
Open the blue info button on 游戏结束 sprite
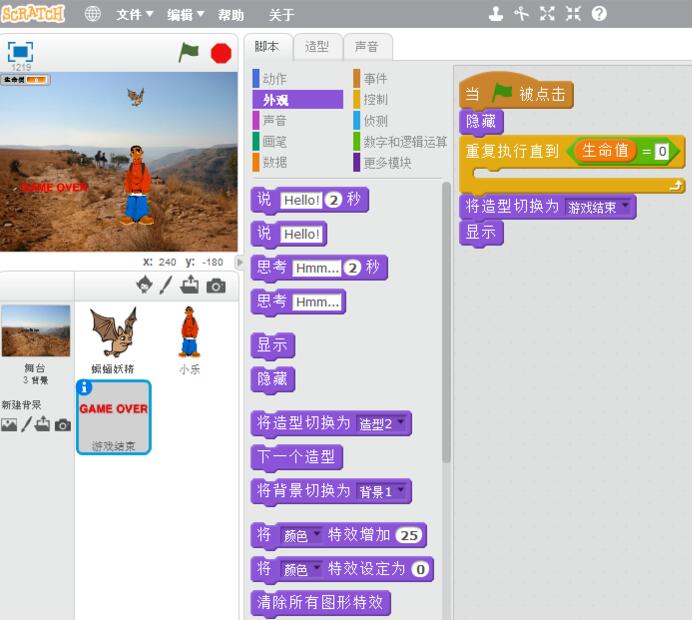pyautogui.click(x=84, y=387)
